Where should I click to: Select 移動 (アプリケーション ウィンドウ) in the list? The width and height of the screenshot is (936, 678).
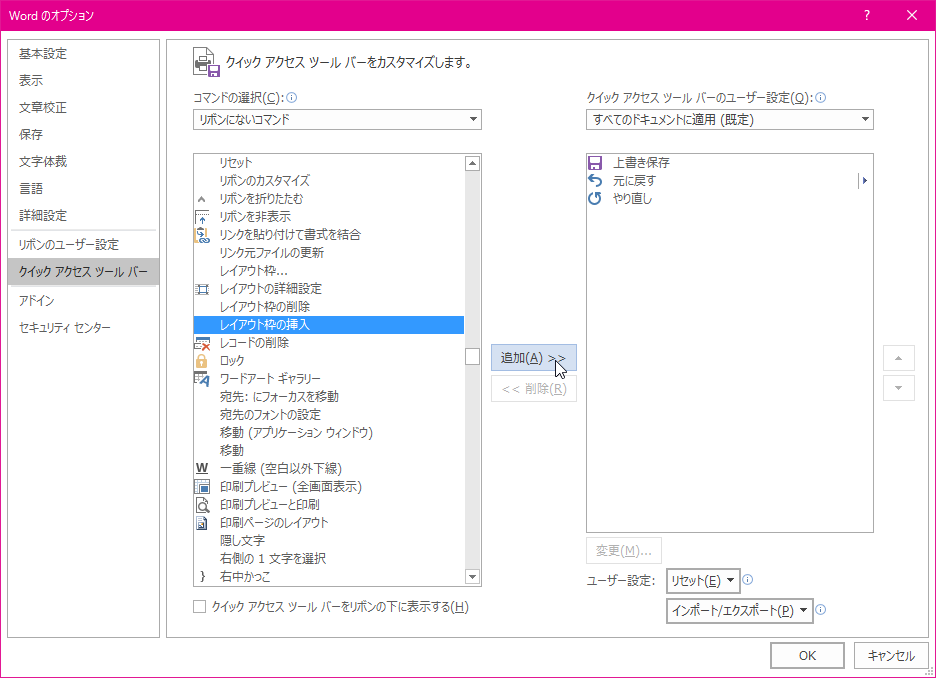pos(329,433)
